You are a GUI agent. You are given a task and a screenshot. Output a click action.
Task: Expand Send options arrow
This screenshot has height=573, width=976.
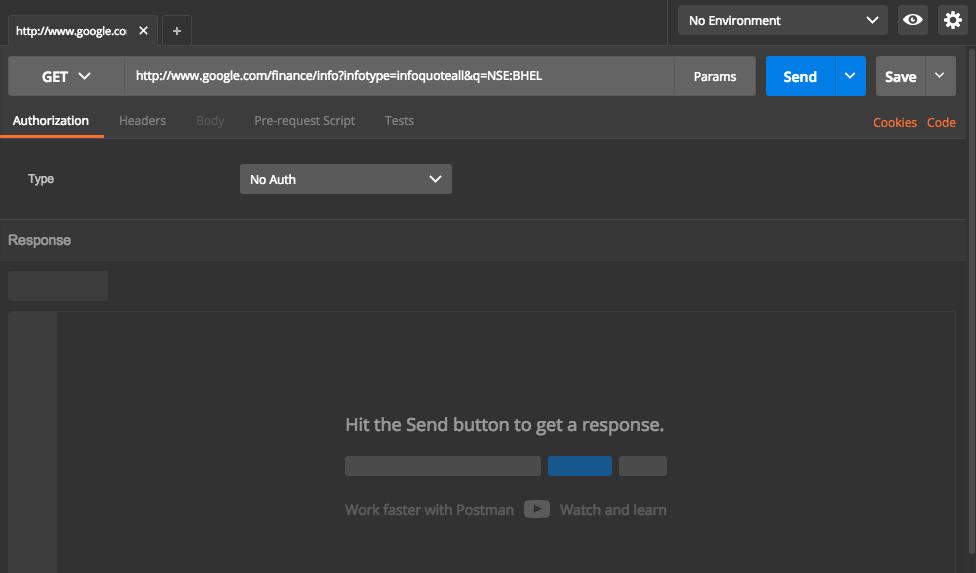click(850, 76)
